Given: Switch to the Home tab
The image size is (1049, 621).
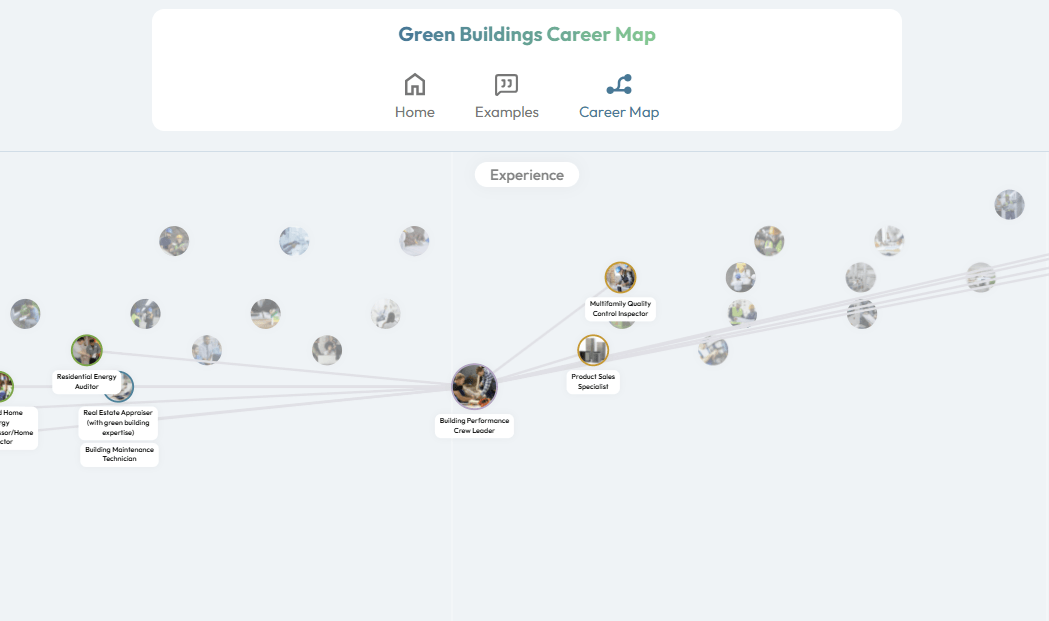Looking at the screenshot, I should tap(415, 96).
